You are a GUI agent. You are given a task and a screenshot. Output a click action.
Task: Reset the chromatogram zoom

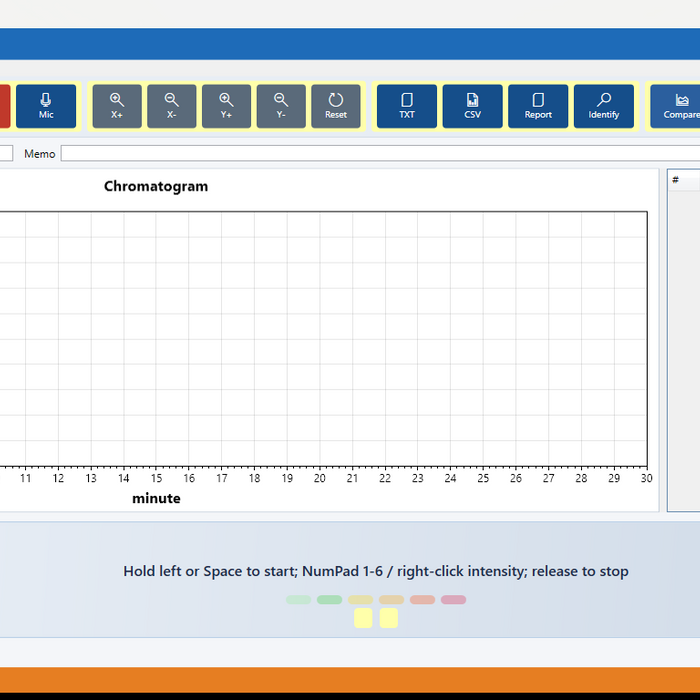point(336,106)
